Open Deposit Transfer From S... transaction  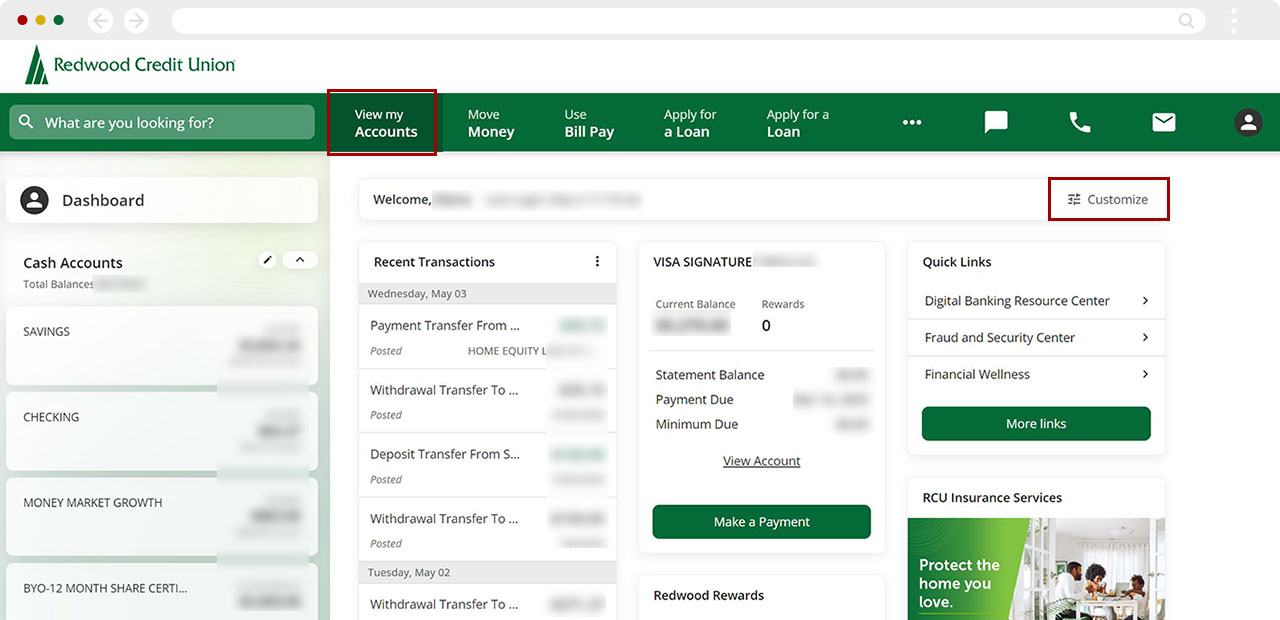[488, 465]
